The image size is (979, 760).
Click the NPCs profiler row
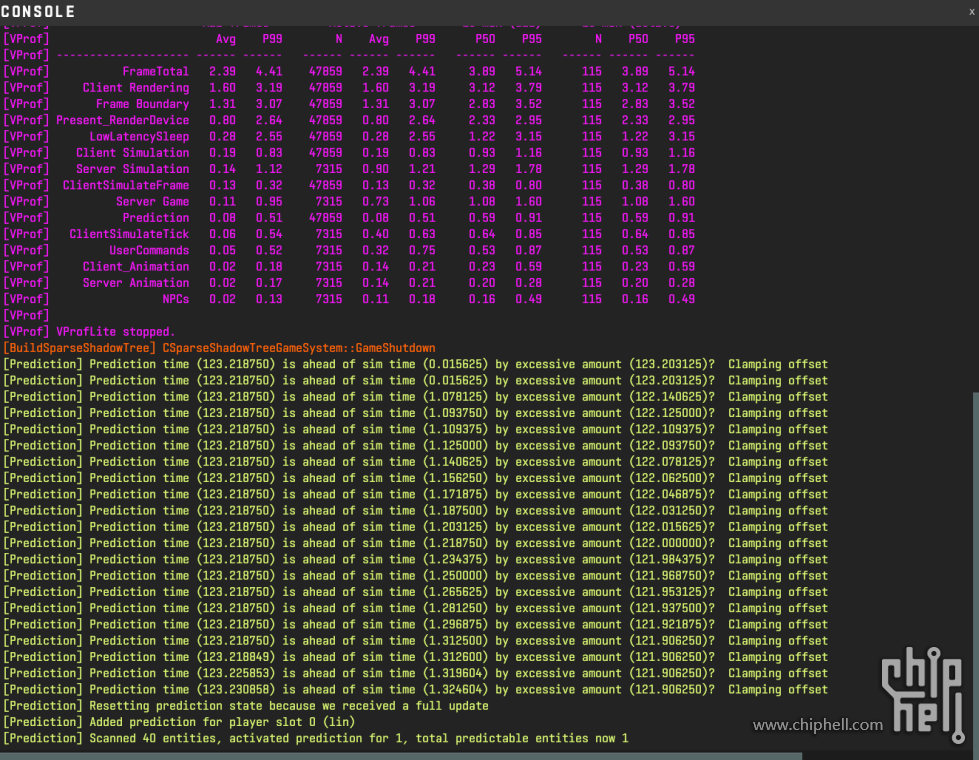pyautogui.click(x=175, y=299)
